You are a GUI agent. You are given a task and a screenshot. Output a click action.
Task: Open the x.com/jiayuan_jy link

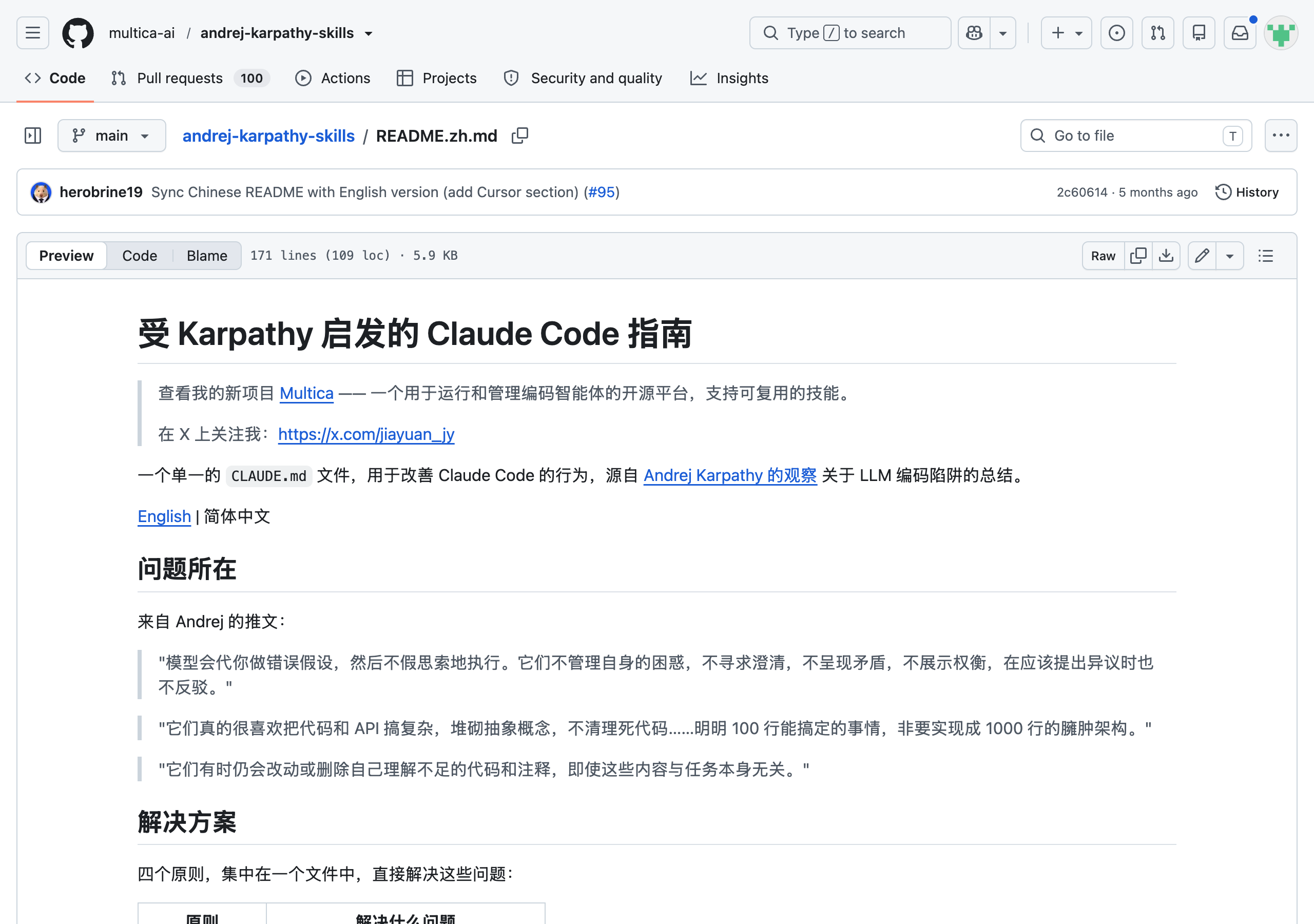[x=366, y=434]
